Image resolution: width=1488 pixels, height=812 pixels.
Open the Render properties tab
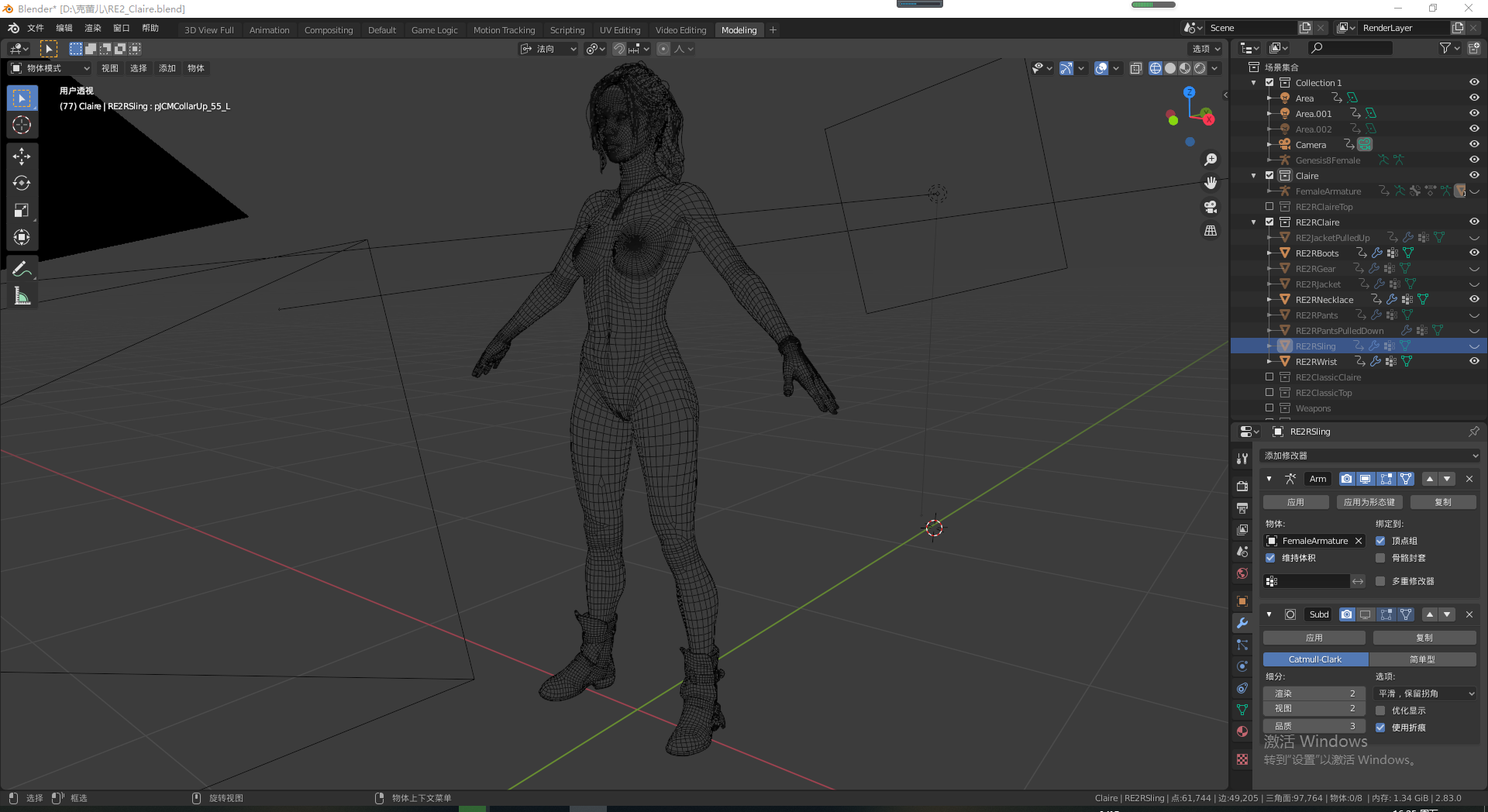coord(1242,487)
